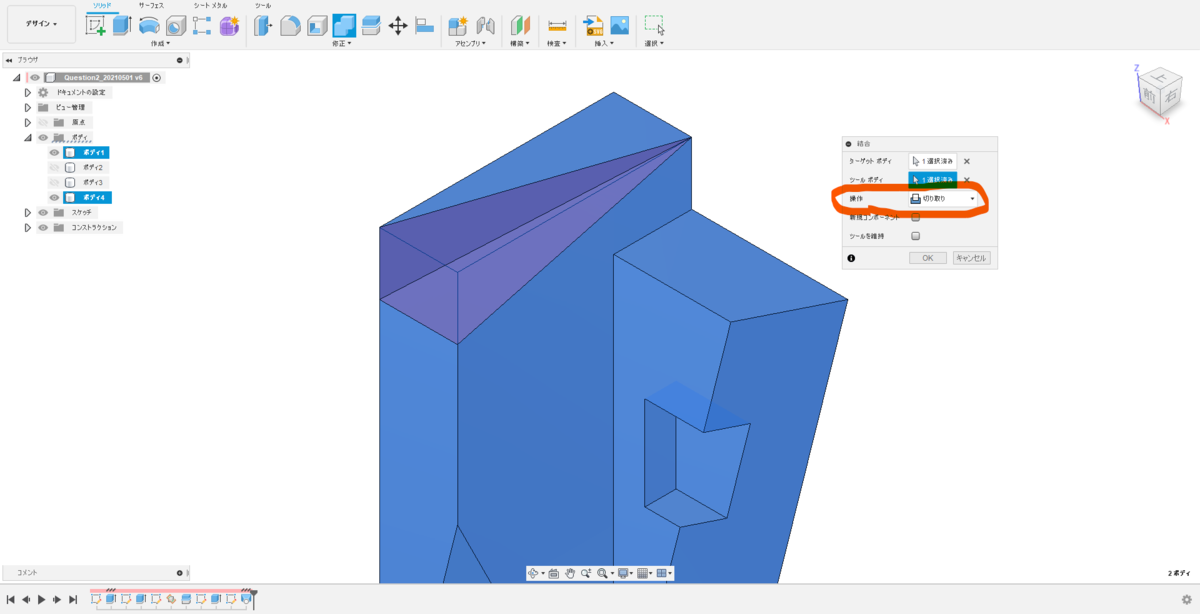Select the window selection tool

pyautogui.click(x=655, y=26)
